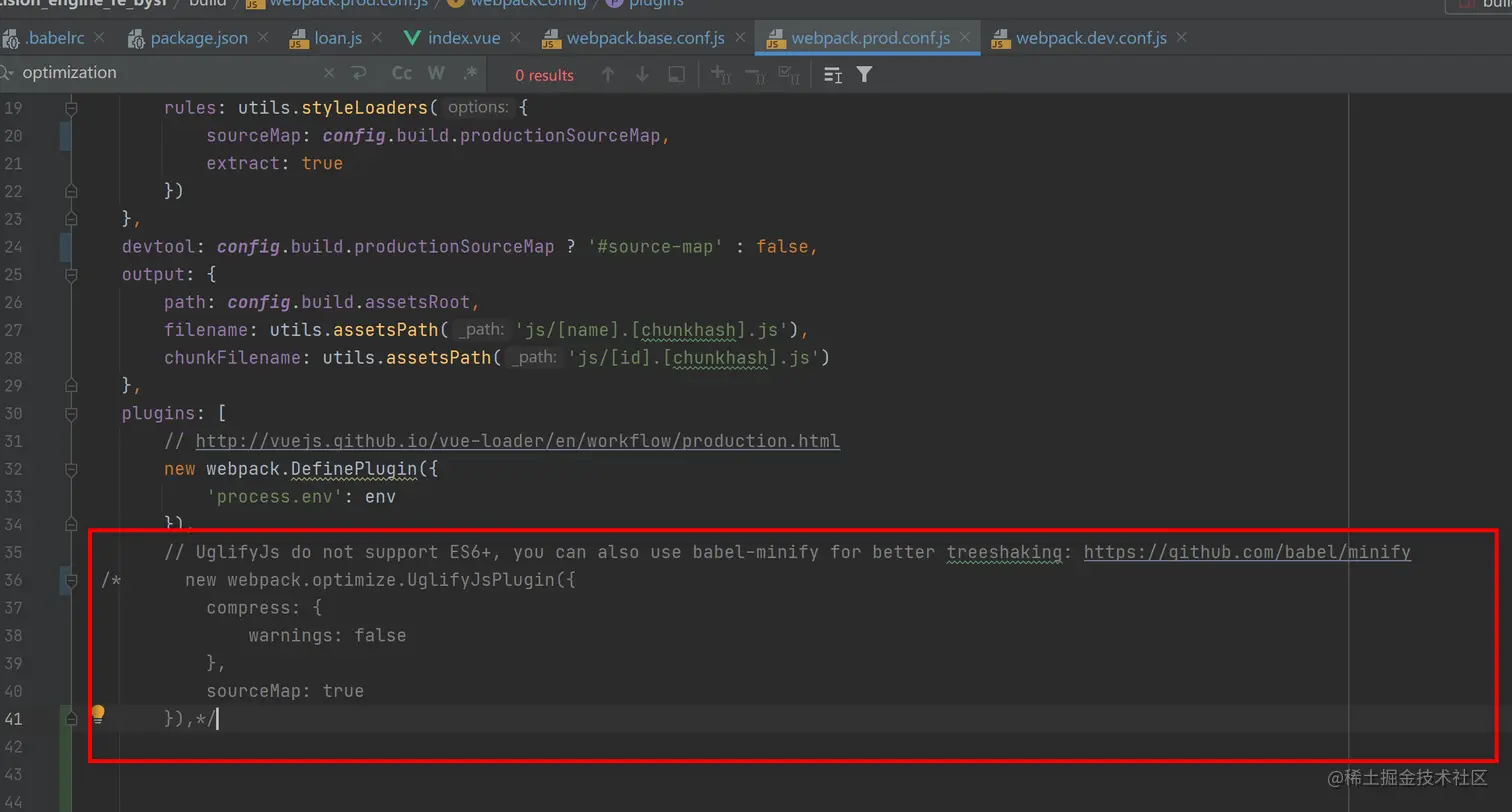Click 'styleLoaders' on line 19
The width and height of the screenshot is (1512, 812).
click(364, 107)
